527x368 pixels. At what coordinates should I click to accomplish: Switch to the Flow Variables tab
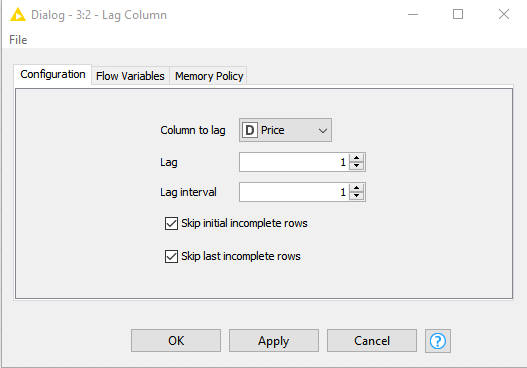[x=130, y=76]
